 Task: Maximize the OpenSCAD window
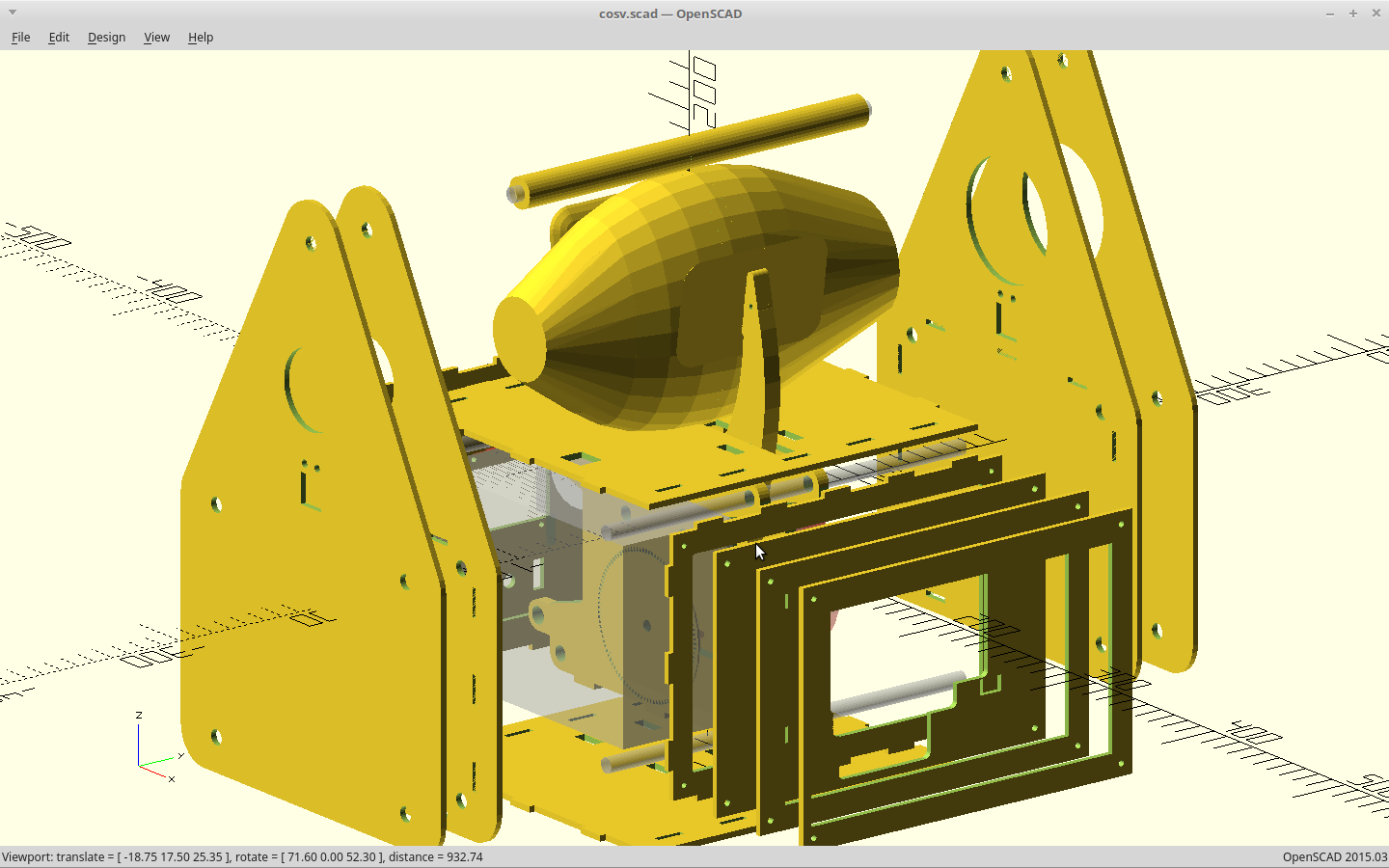(x=1353, y=14)
